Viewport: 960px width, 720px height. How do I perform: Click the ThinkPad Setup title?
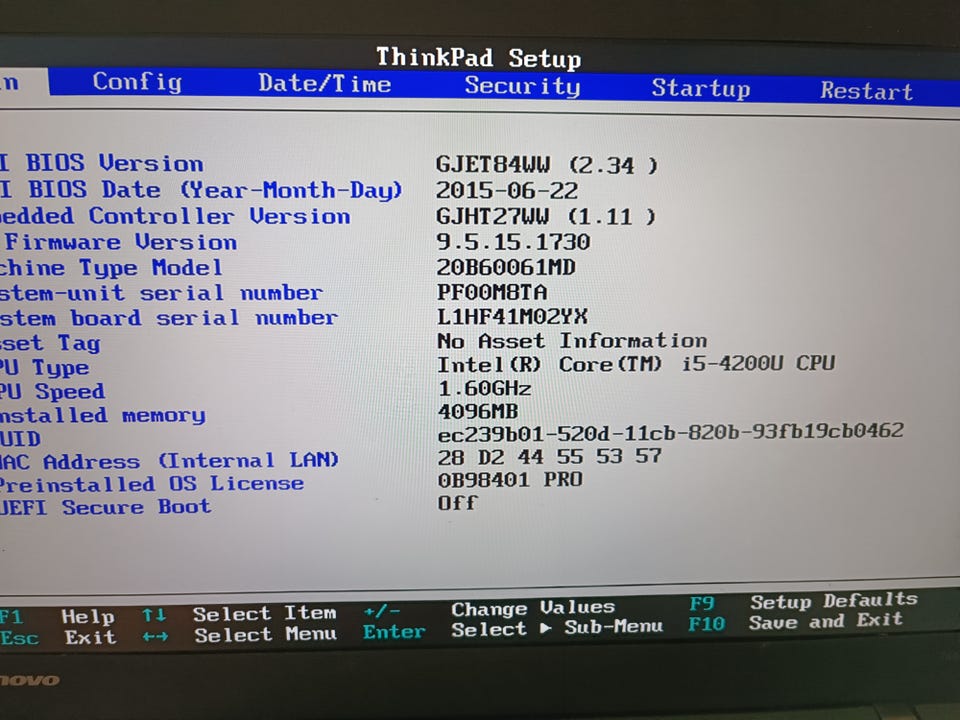[x=478, y=58]
